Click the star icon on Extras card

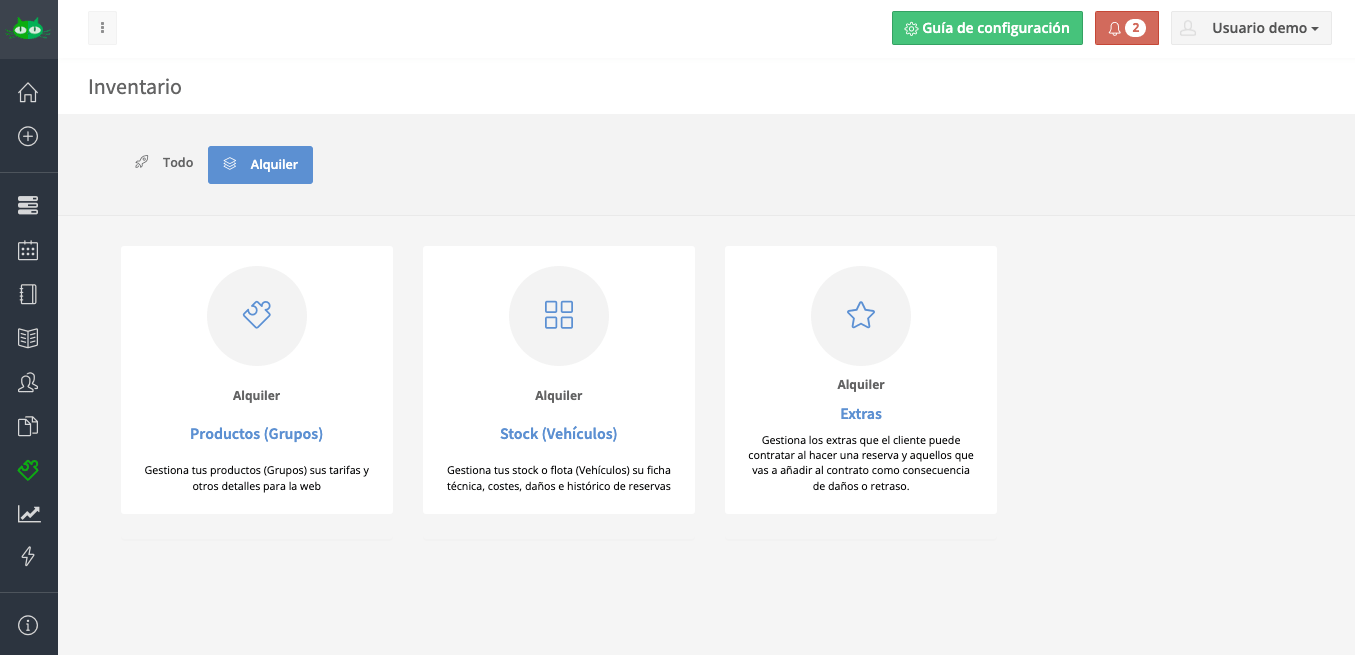tap(861, 316)
